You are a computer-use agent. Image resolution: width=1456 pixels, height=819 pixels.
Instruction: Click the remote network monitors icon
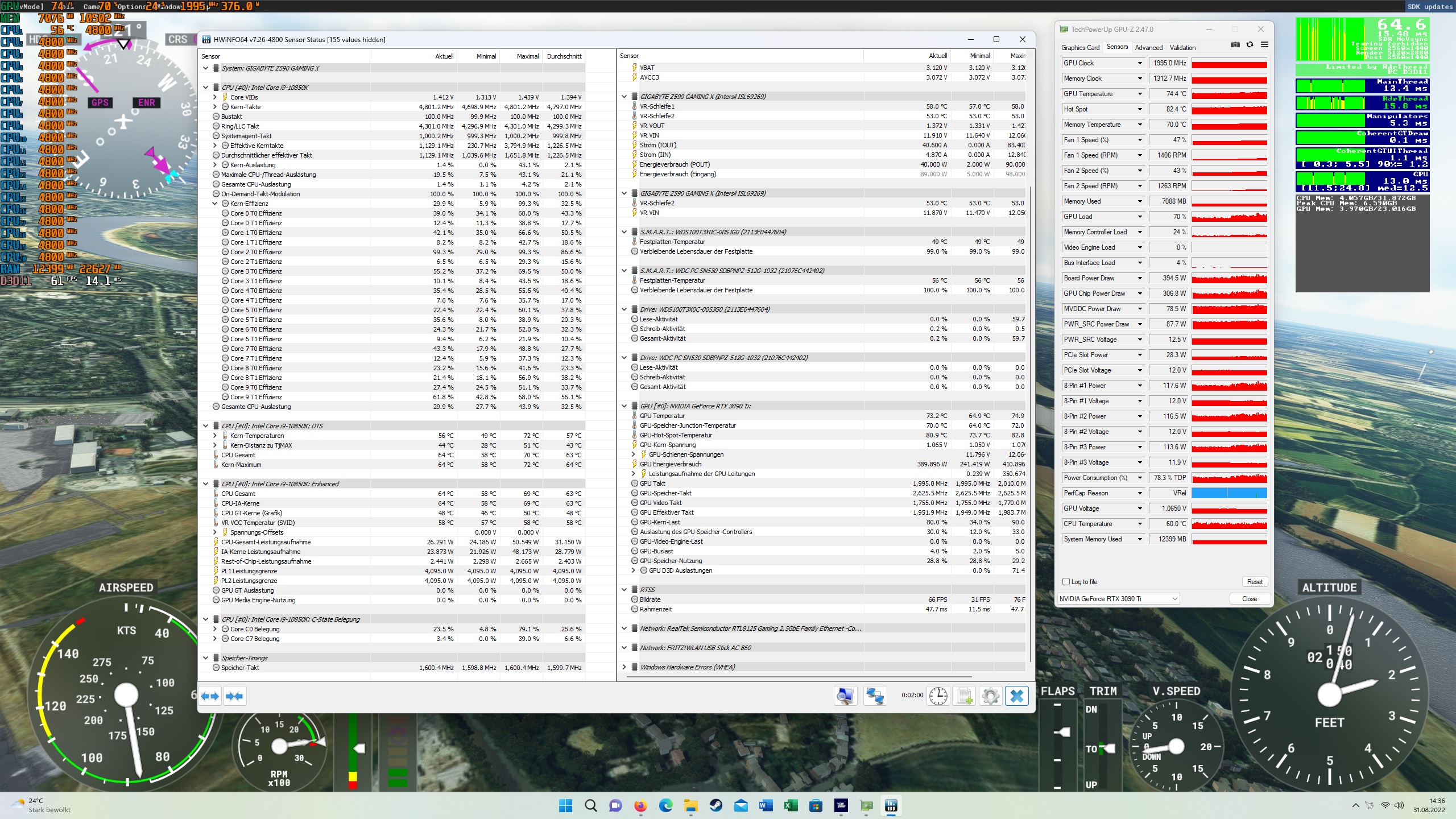click(x=875, y=696)
